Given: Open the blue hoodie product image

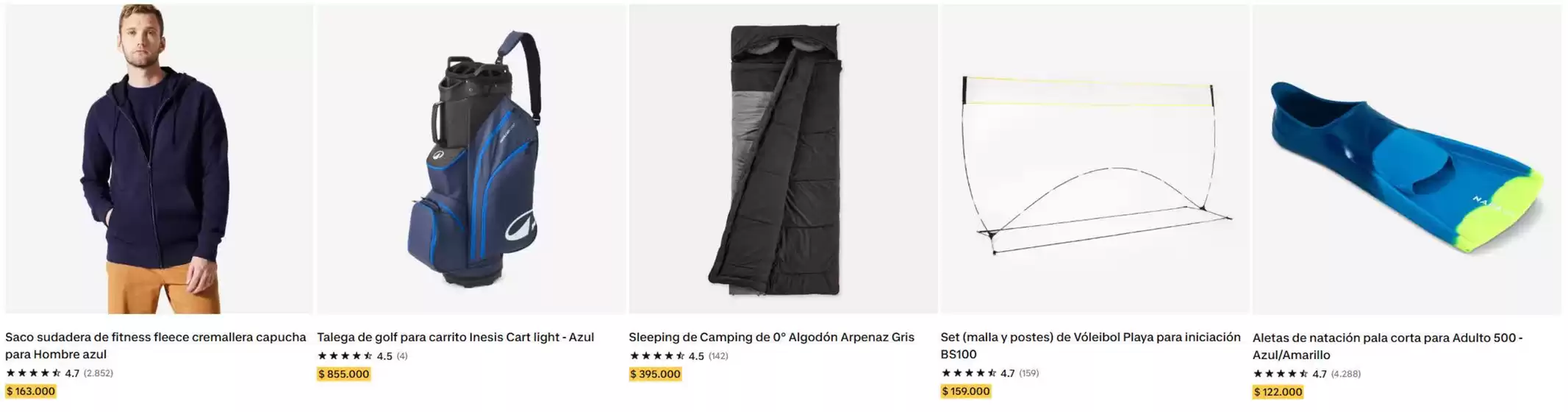Looking at the screenshot, I should [x=159, y=159].
